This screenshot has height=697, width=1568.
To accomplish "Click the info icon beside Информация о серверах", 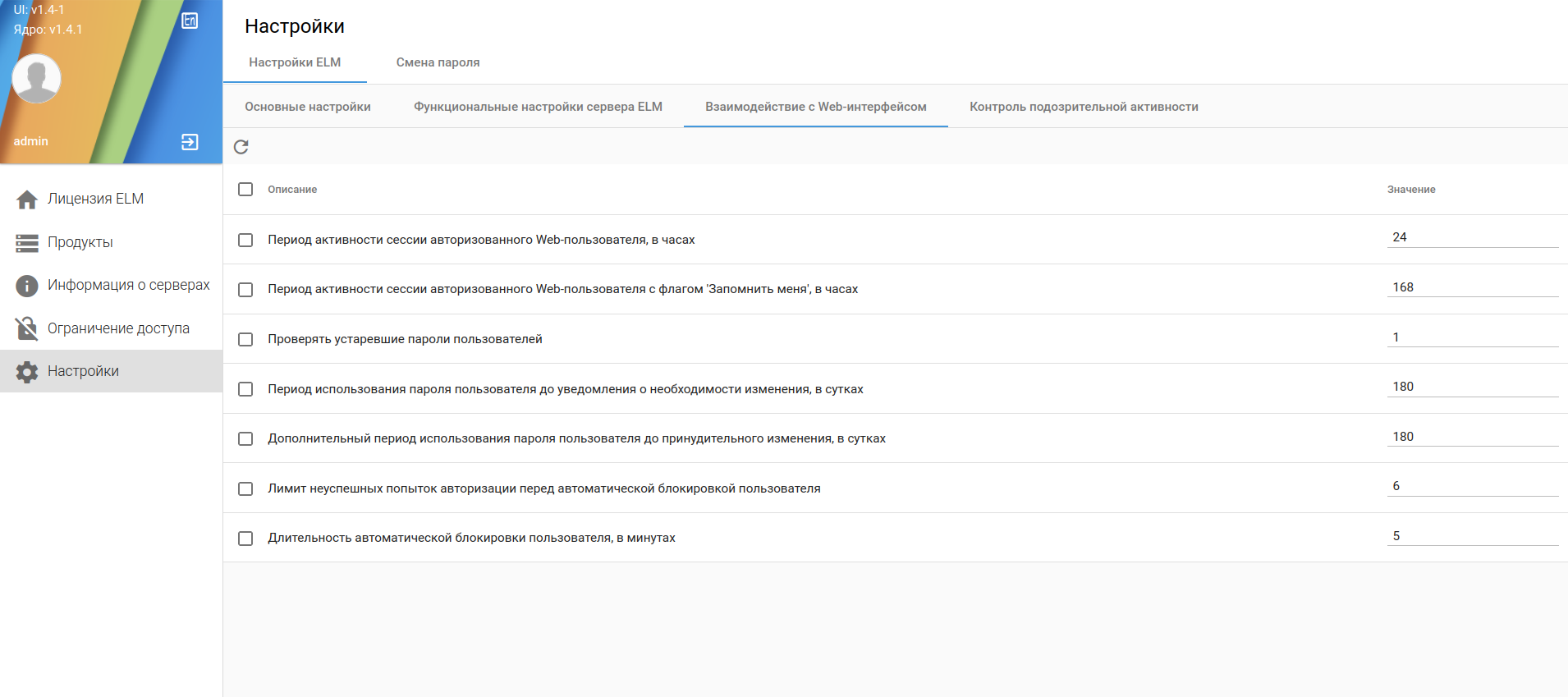I will (27, 286).
